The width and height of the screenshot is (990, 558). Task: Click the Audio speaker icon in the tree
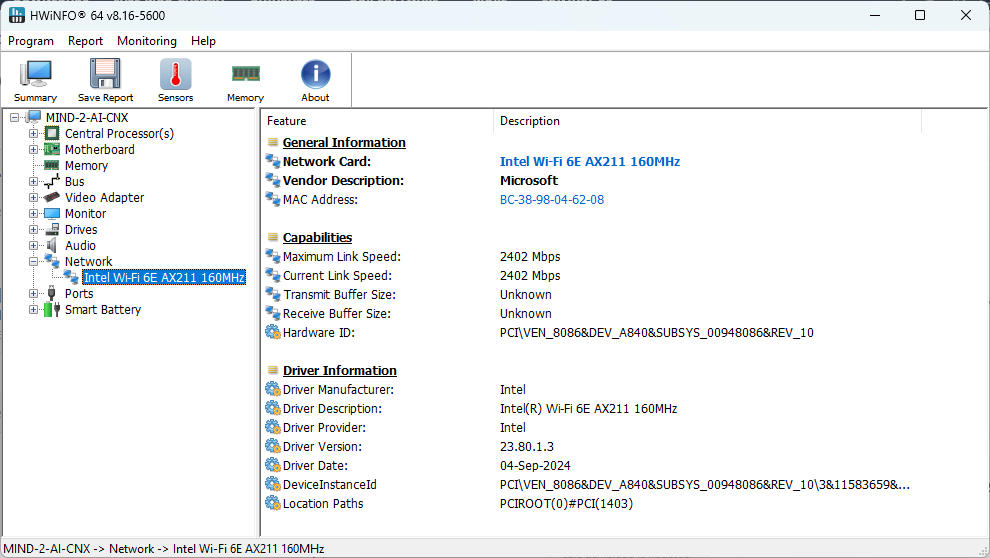pyautogui.click(x=52, y=246)
